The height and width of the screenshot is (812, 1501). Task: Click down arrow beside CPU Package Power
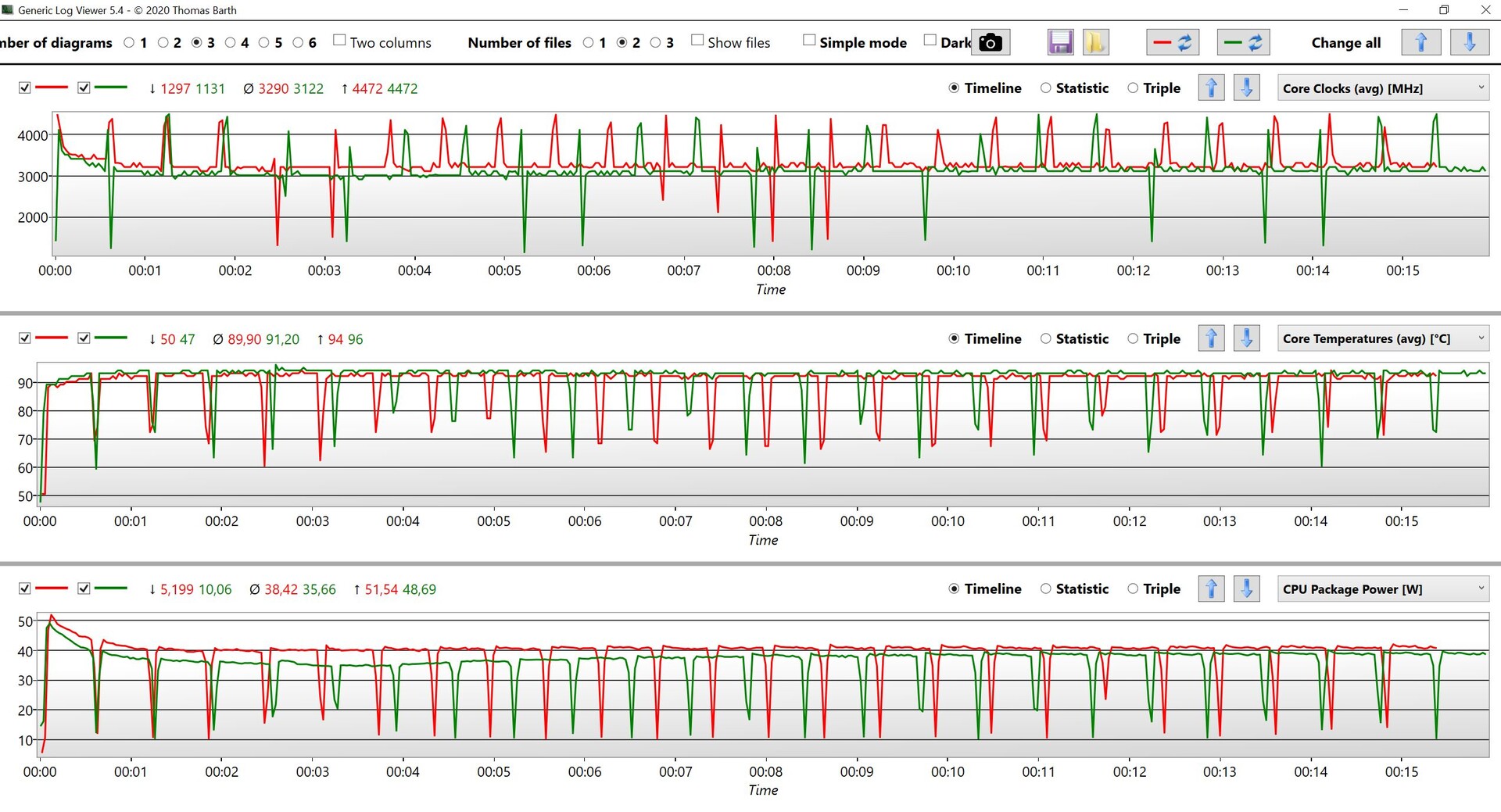[x=1246, y=588]
